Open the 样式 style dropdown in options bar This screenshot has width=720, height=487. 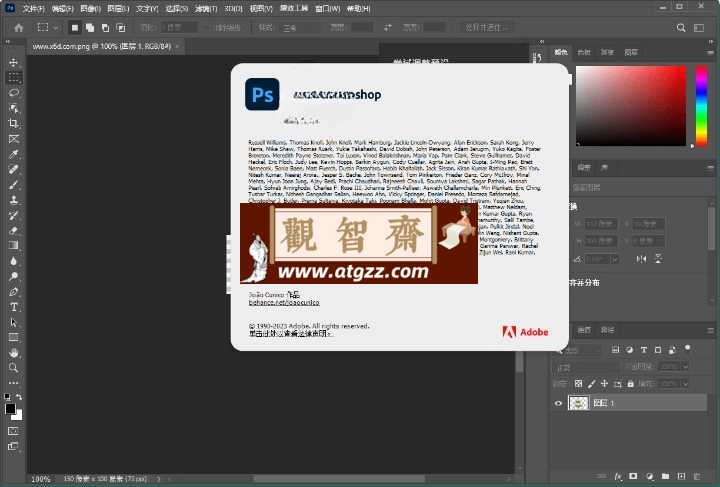pos(301,28)
